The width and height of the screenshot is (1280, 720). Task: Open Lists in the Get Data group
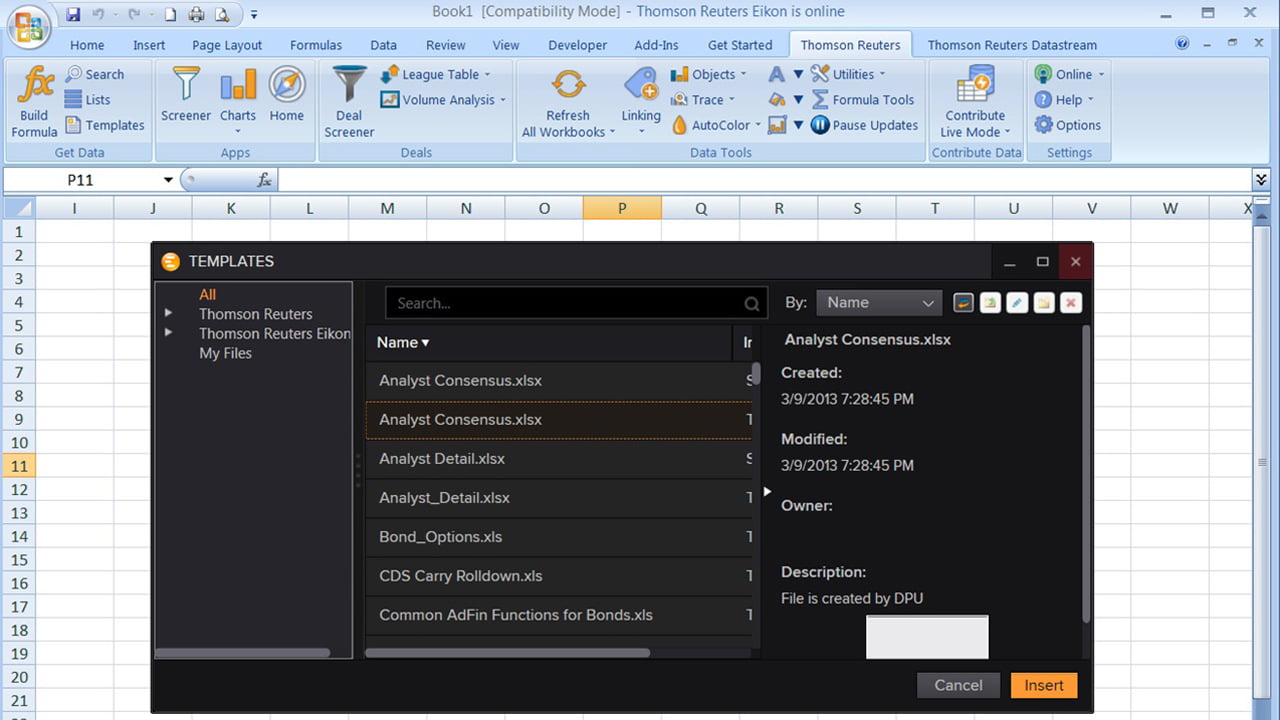click(x=87, y=100)
